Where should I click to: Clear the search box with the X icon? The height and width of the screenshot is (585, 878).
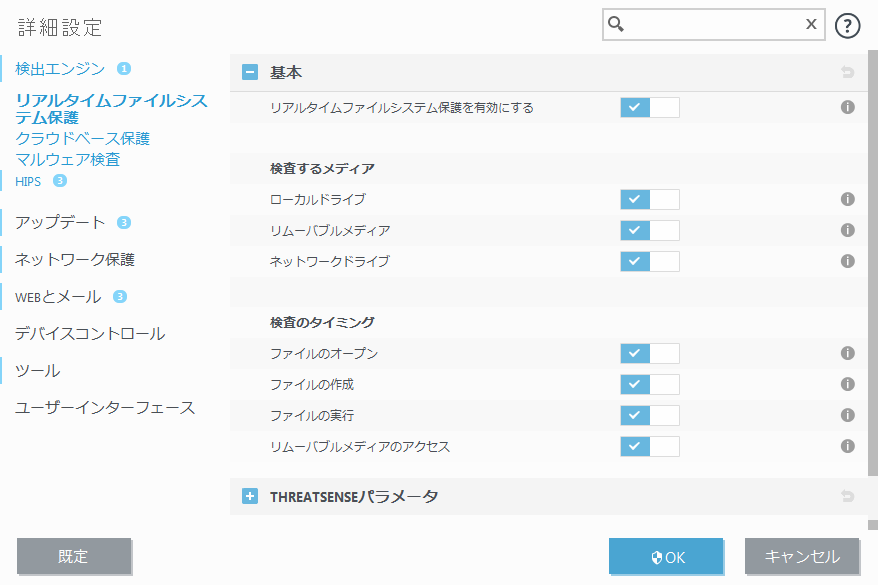[x=811, y=24]
